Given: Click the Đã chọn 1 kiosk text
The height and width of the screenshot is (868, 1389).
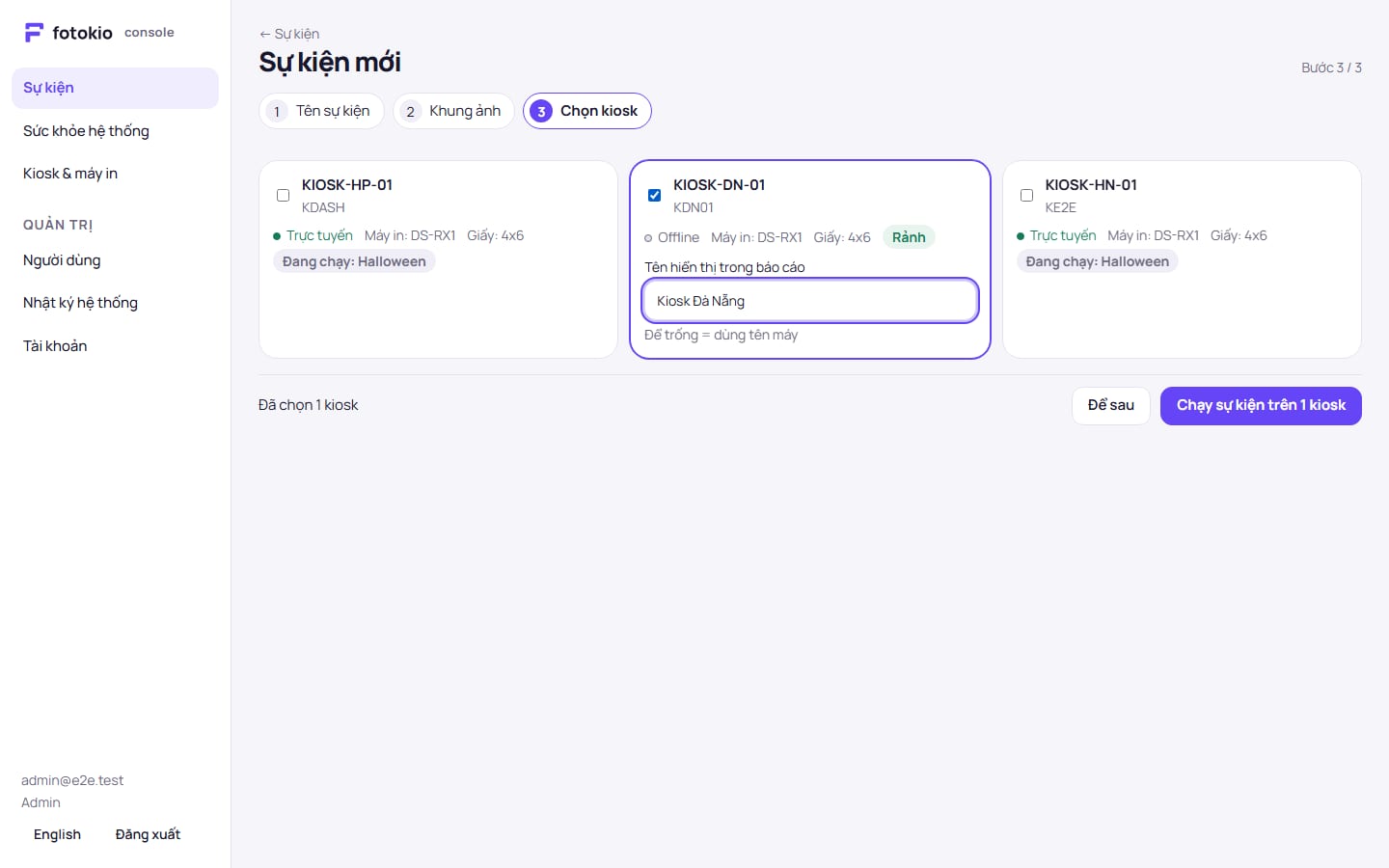Looking at the screenshot, I should [x=308, y=405].
